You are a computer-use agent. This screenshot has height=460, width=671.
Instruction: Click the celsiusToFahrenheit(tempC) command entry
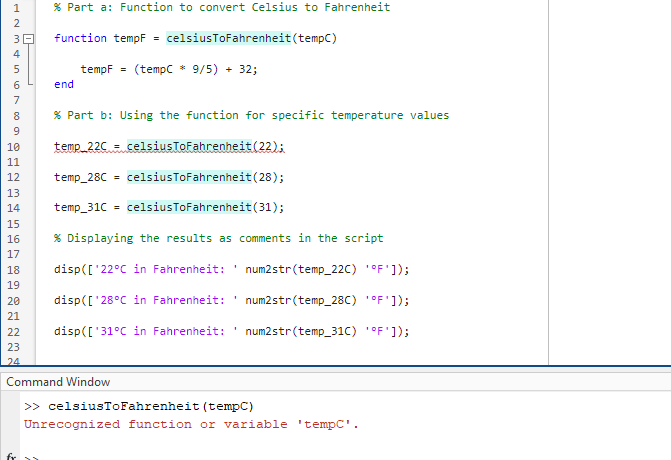pos(151,406)
